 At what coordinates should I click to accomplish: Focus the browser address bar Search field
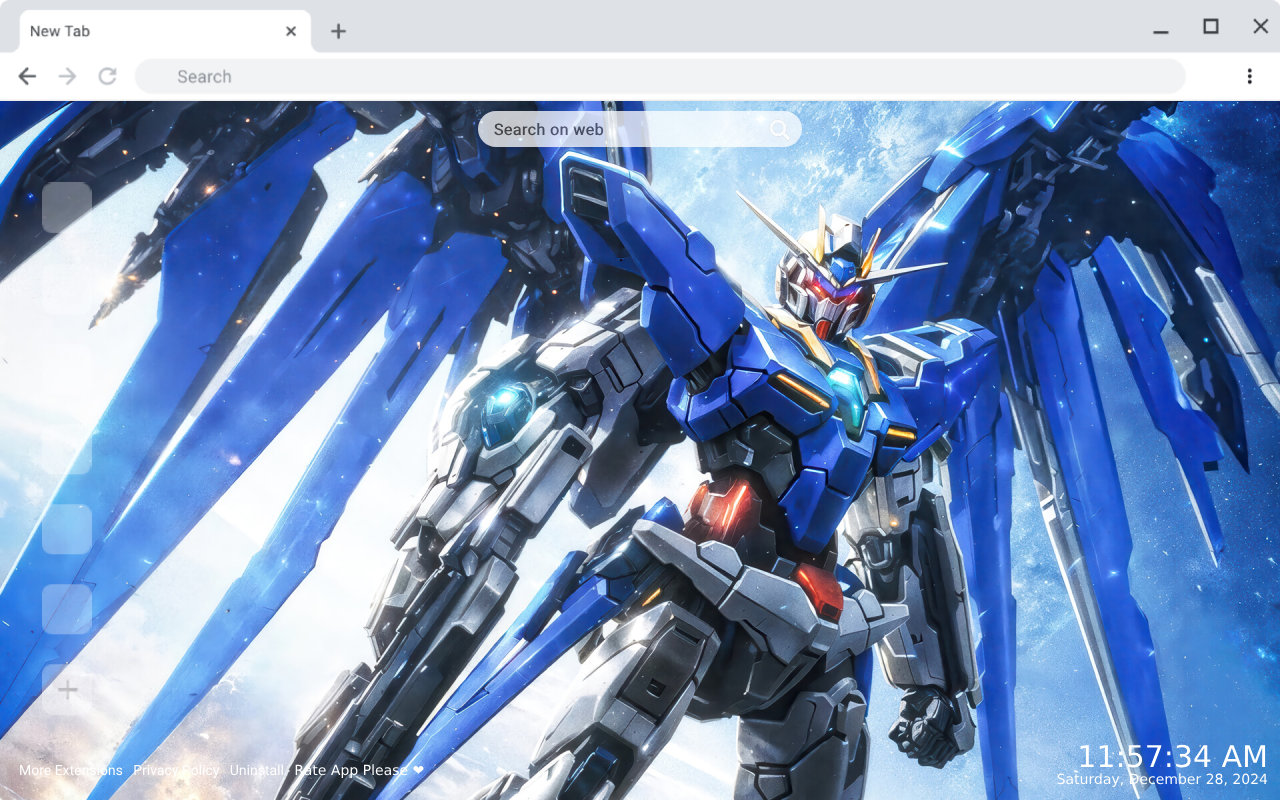660,76
